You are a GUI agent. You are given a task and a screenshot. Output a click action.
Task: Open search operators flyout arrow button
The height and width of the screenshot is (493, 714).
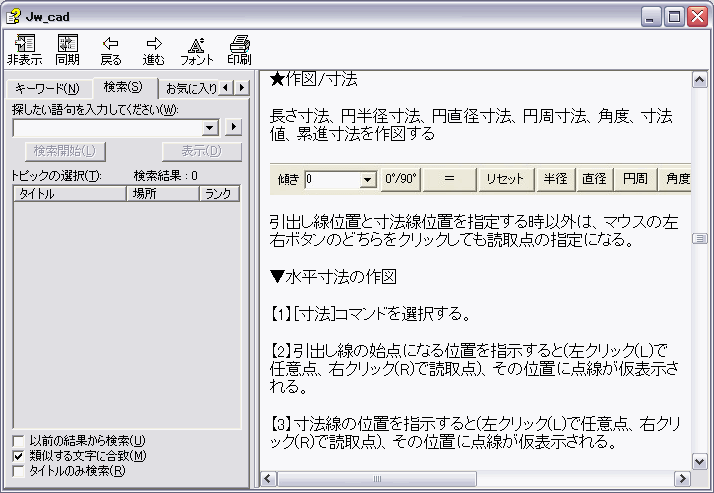click(234, 127)
